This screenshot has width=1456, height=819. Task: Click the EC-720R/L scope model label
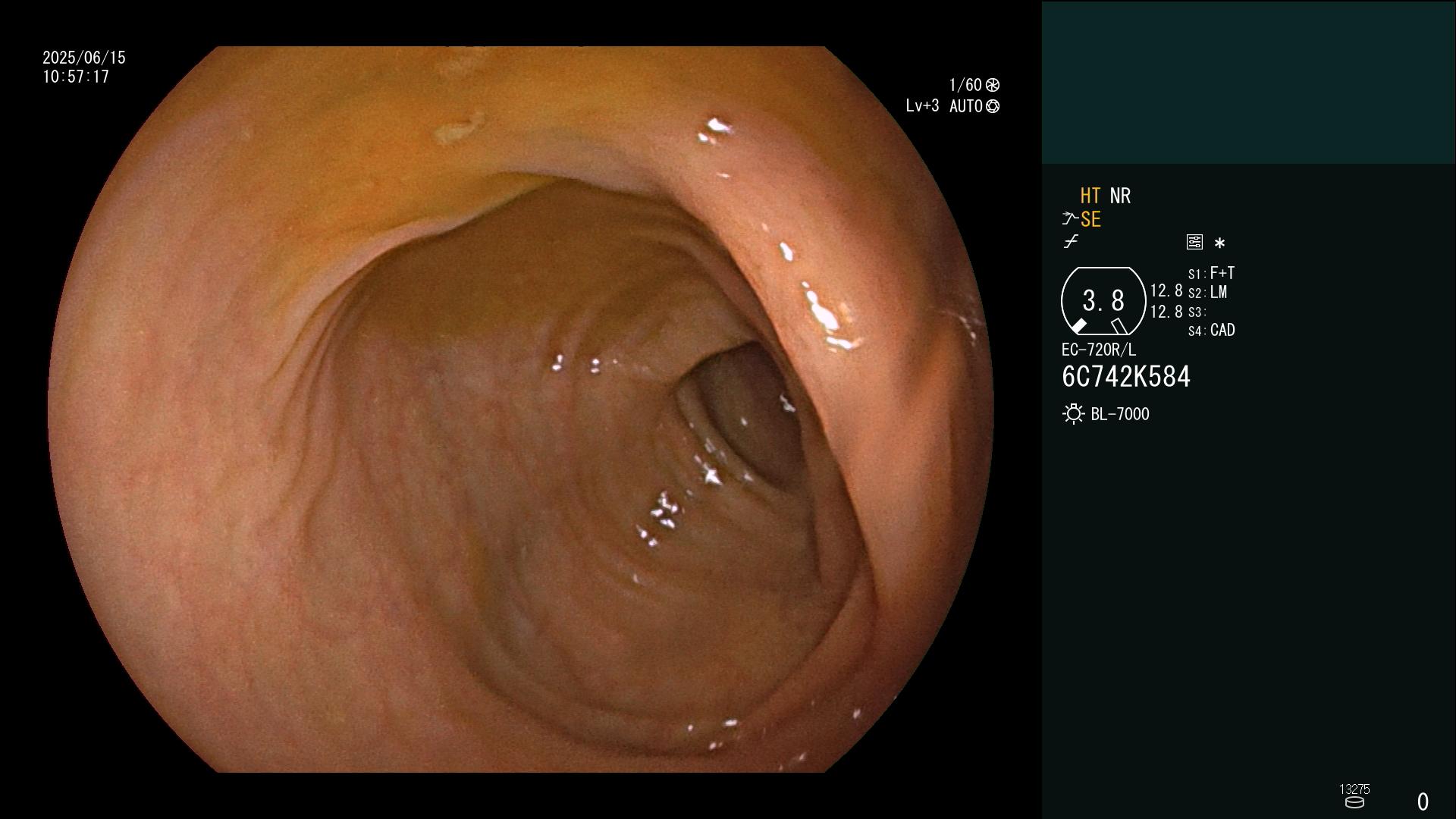coord(1099,350)
